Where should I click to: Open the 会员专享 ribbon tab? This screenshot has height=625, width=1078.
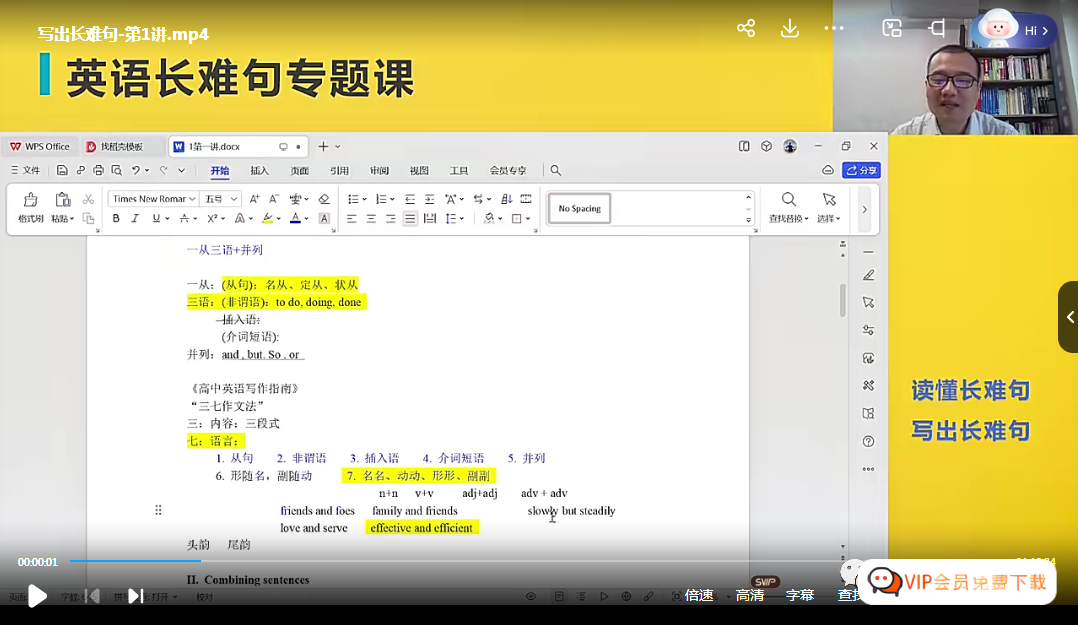coord(508,171)
